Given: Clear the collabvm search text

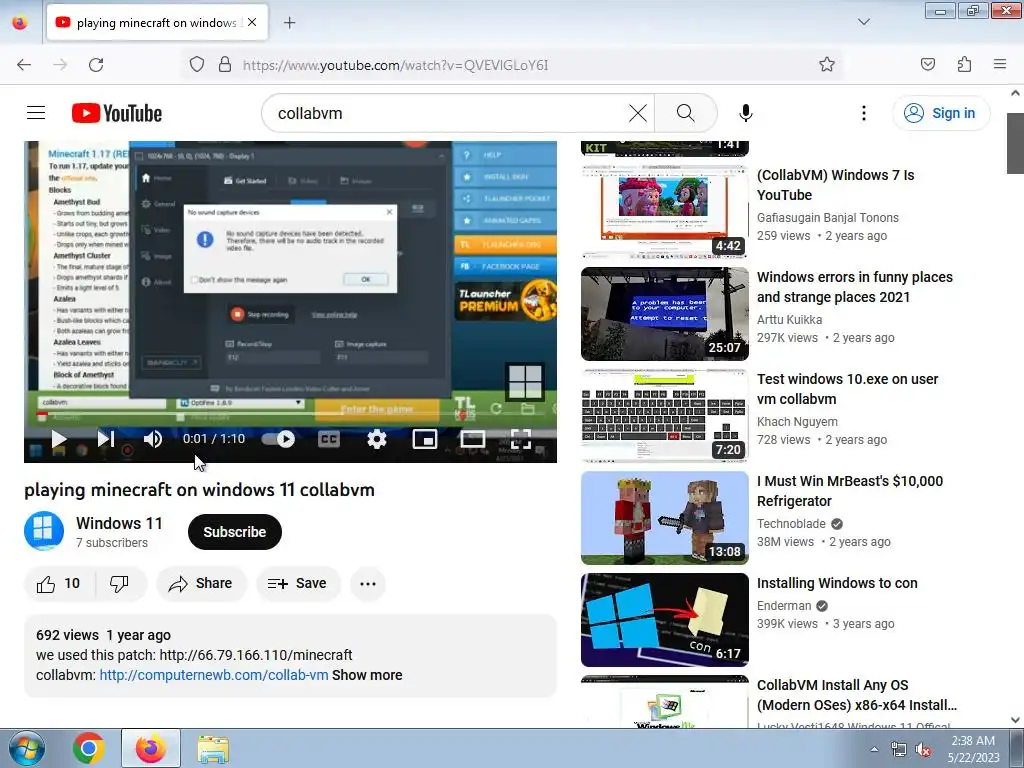Looking at the screenshot, I should [637, 113].
